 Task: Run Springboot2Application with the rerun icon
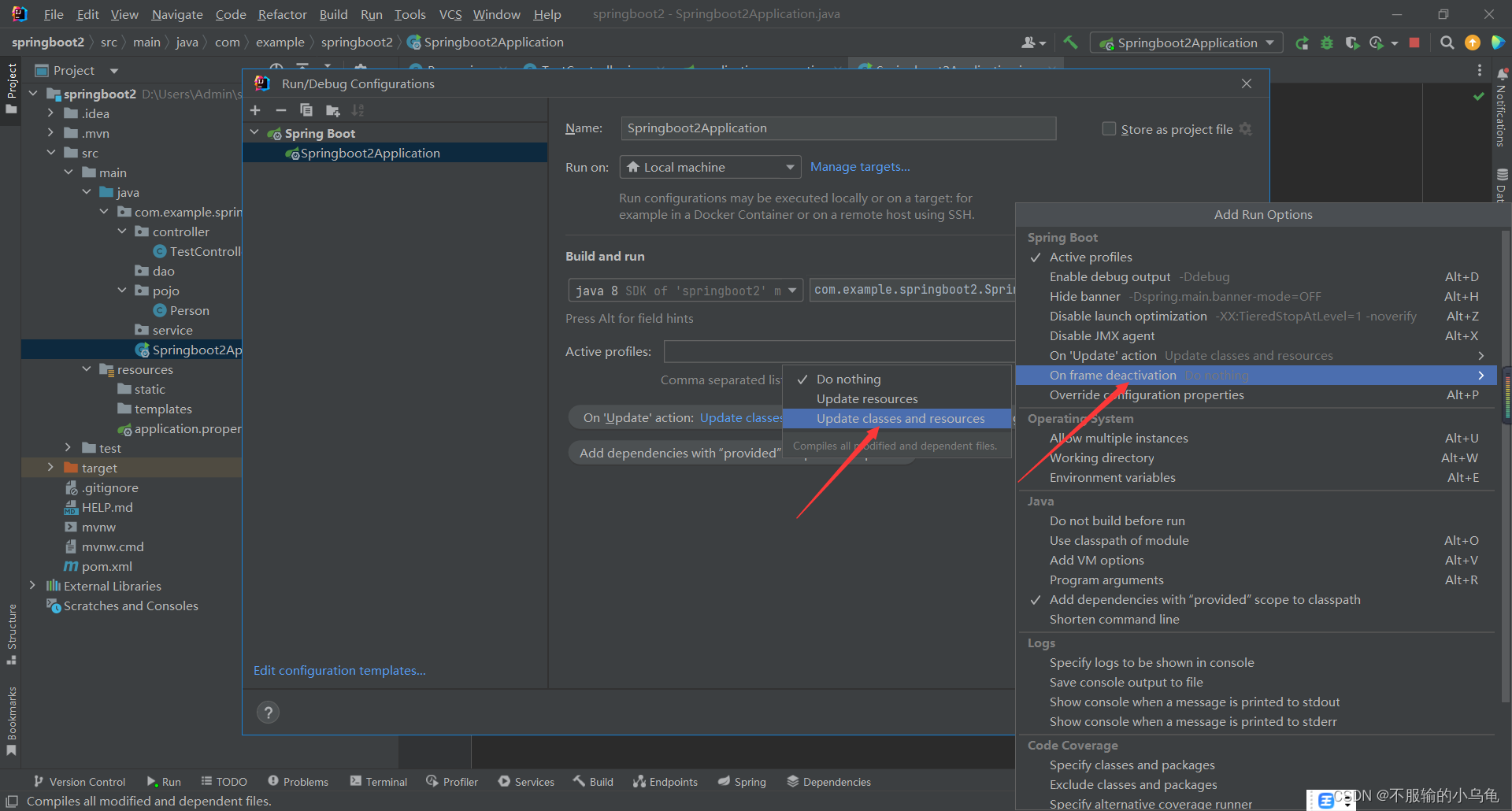1302,43
